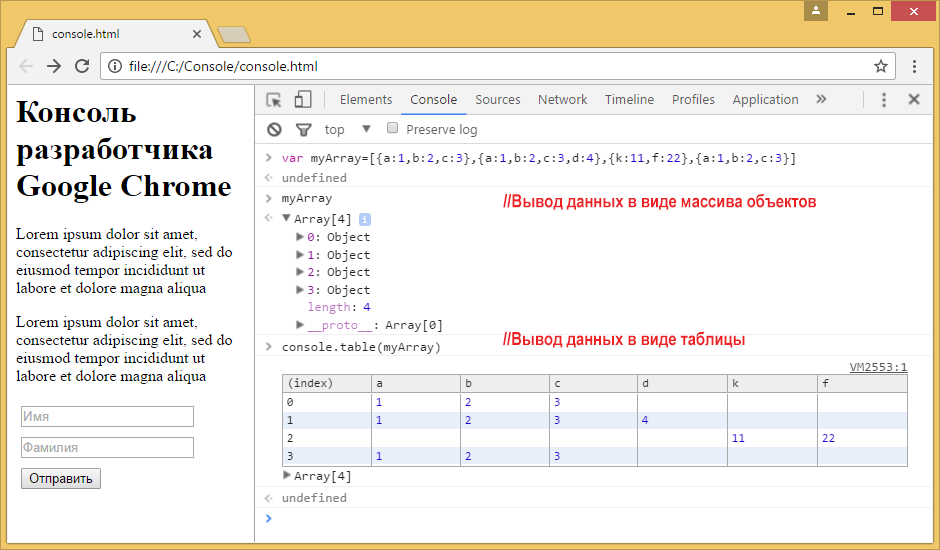940x550 pixels.
Task: Open the Profiles tab
Action: point(693,100)
